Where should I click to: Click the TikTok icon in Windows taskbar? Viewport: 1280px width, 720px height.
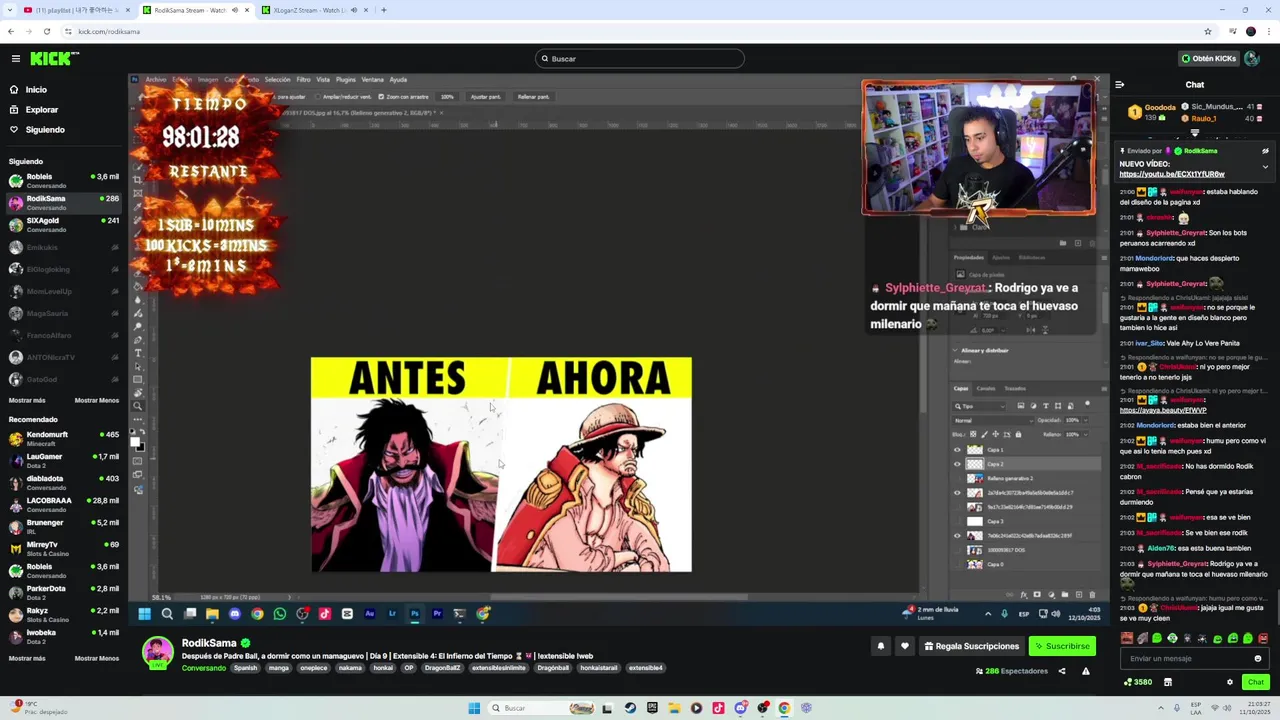click(x=718, y=708)
